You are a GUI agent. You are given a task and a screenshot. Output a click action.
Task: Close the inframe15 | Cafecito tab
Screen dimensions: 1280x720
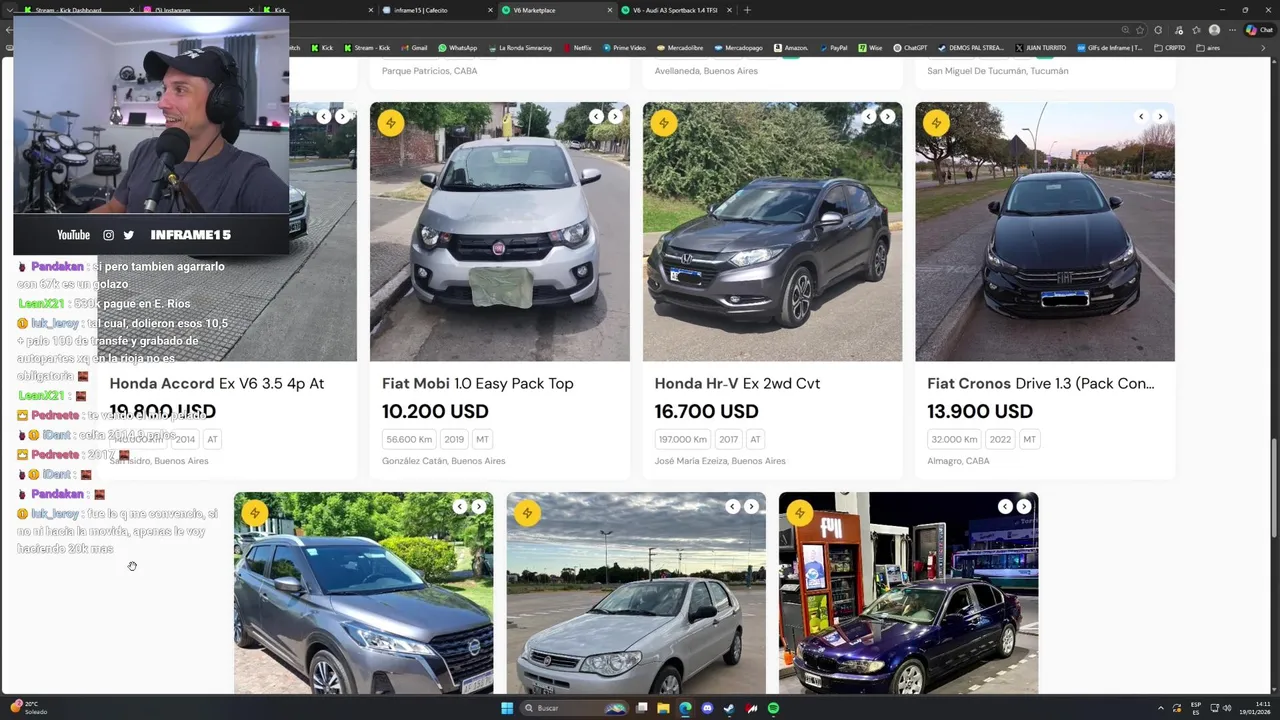[x=490, y=10]
